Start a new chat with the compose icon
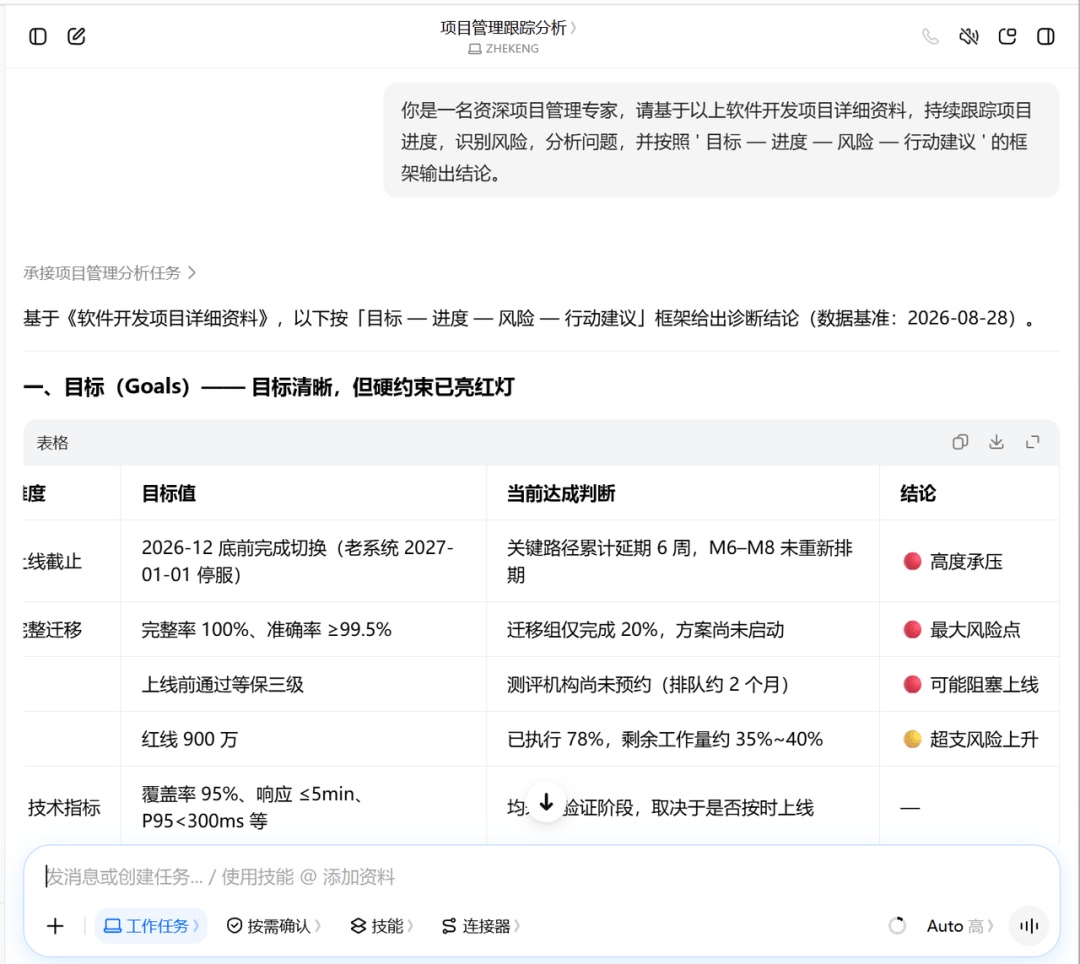The image size is (1080, 964). tap(76, 36)
